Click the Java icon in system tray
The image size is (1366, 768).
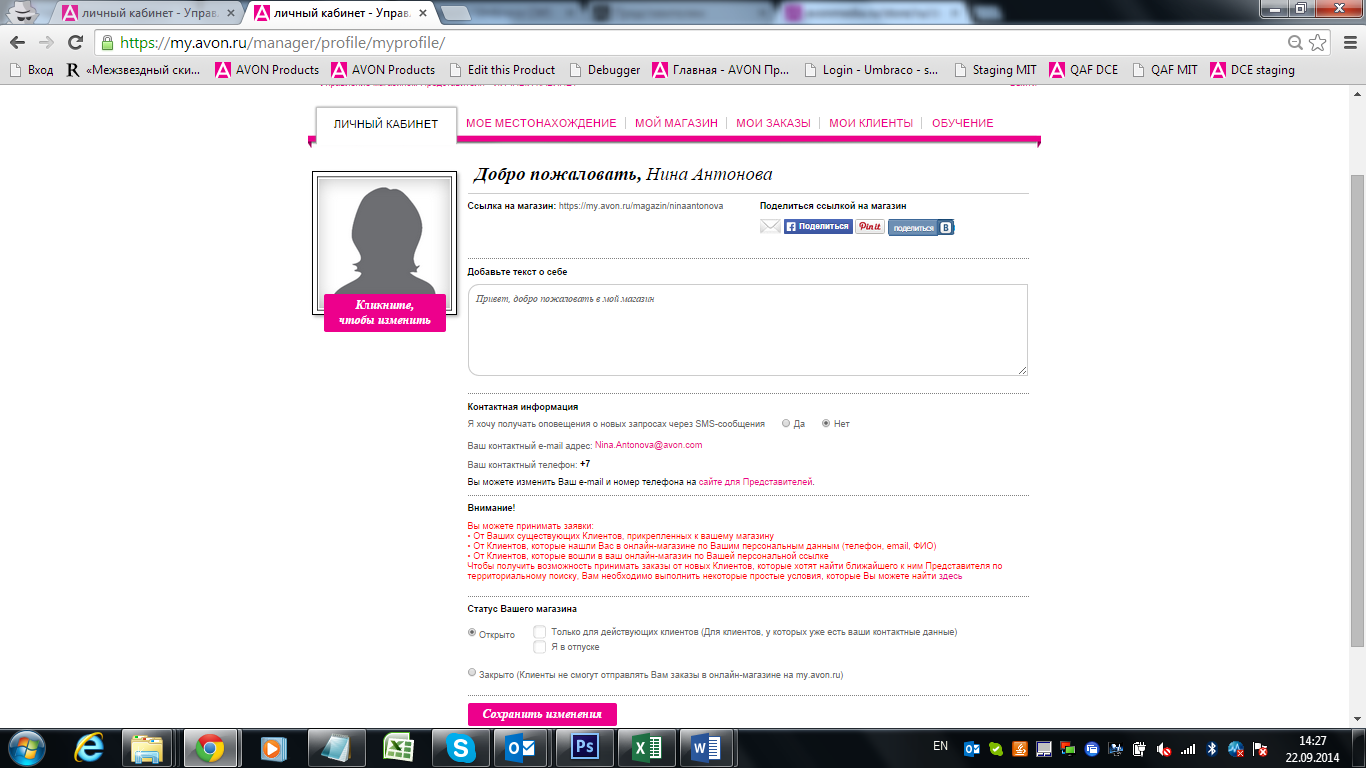coord(1019,748)
